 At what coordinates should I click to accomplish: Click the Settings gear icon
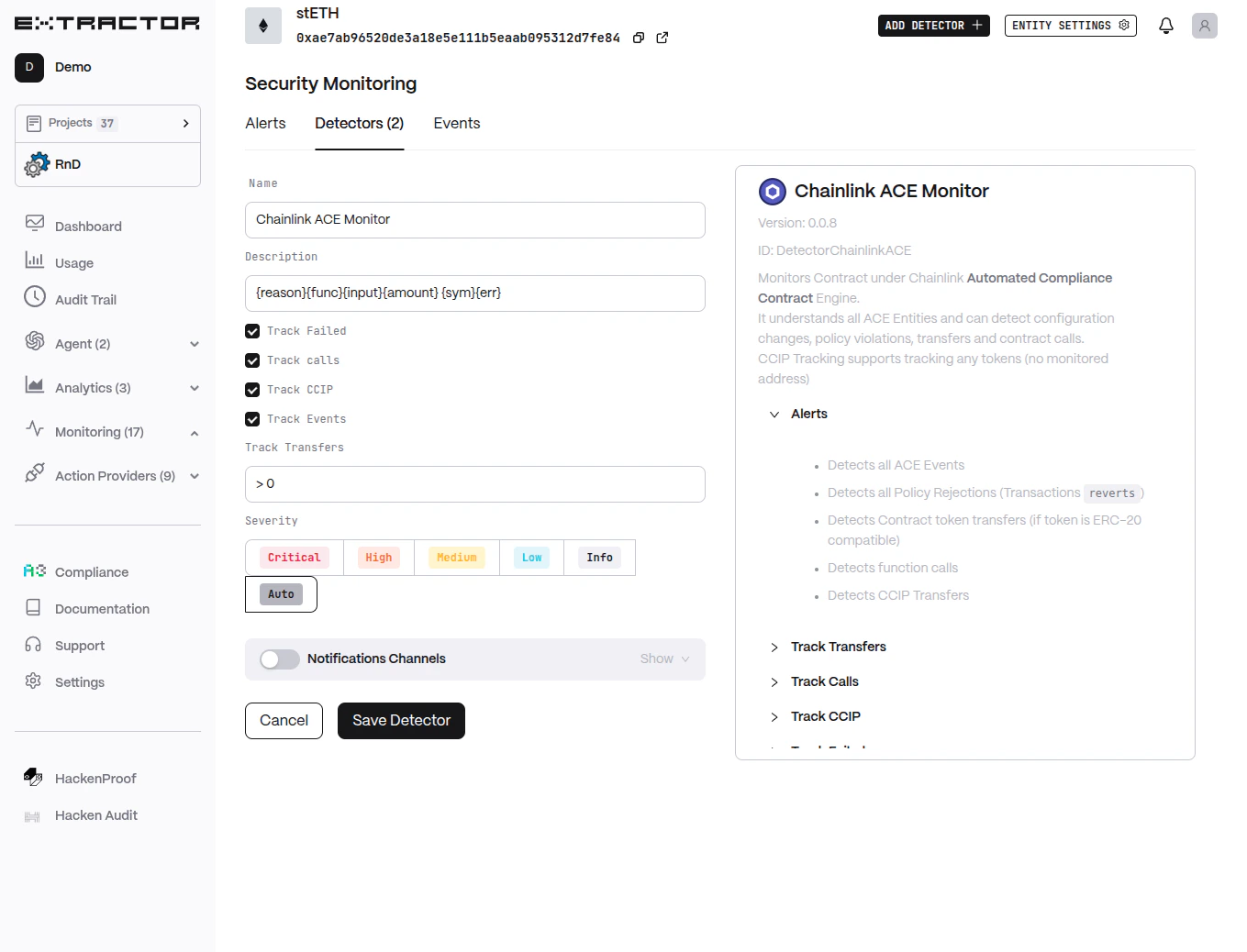[33, 681]
